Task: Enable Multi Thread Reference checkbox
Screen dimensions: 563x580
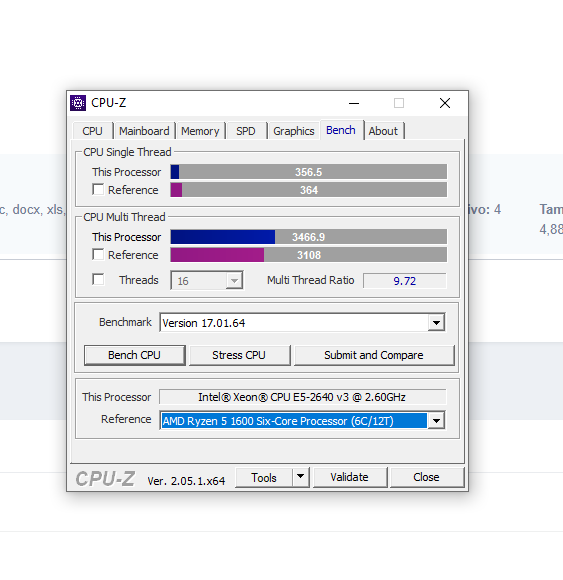Action: (x=98, y=254)
